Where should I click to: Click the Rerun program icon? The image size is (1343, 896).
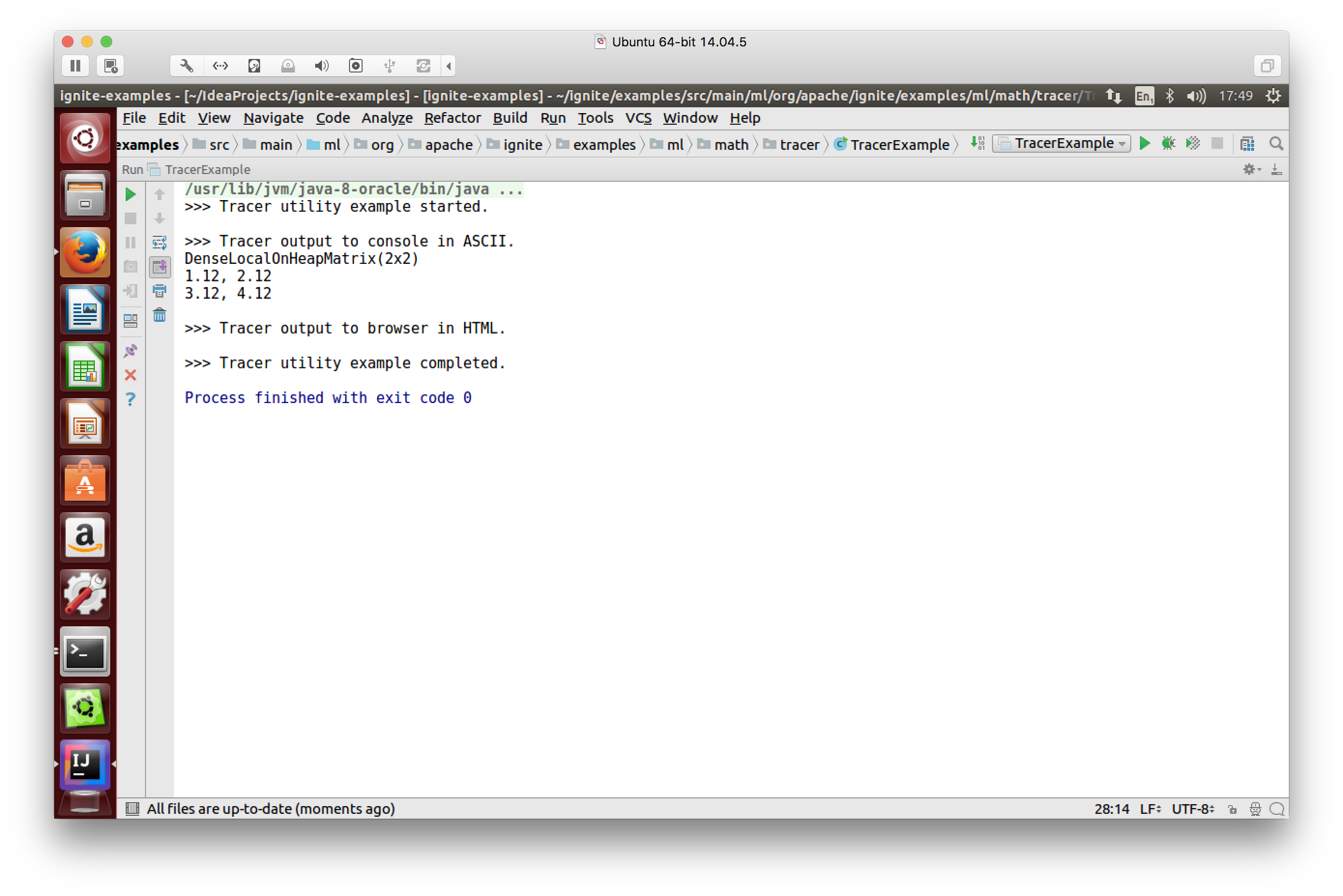click(131, 195)
